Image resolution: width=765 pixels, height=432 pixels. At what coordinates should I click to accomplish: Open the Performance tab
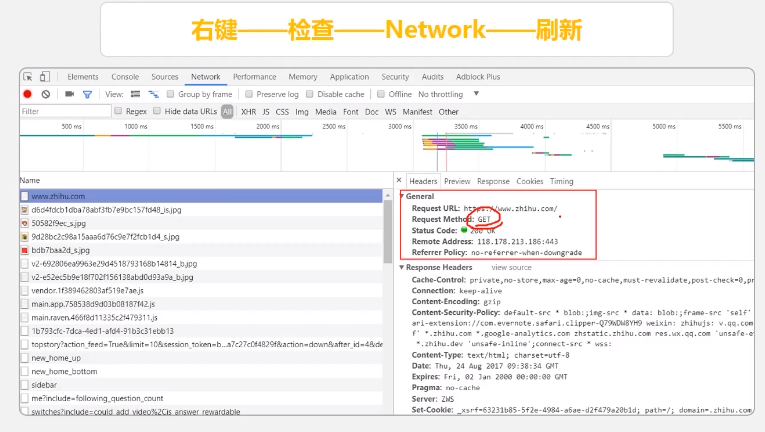[x=255, y=77]
